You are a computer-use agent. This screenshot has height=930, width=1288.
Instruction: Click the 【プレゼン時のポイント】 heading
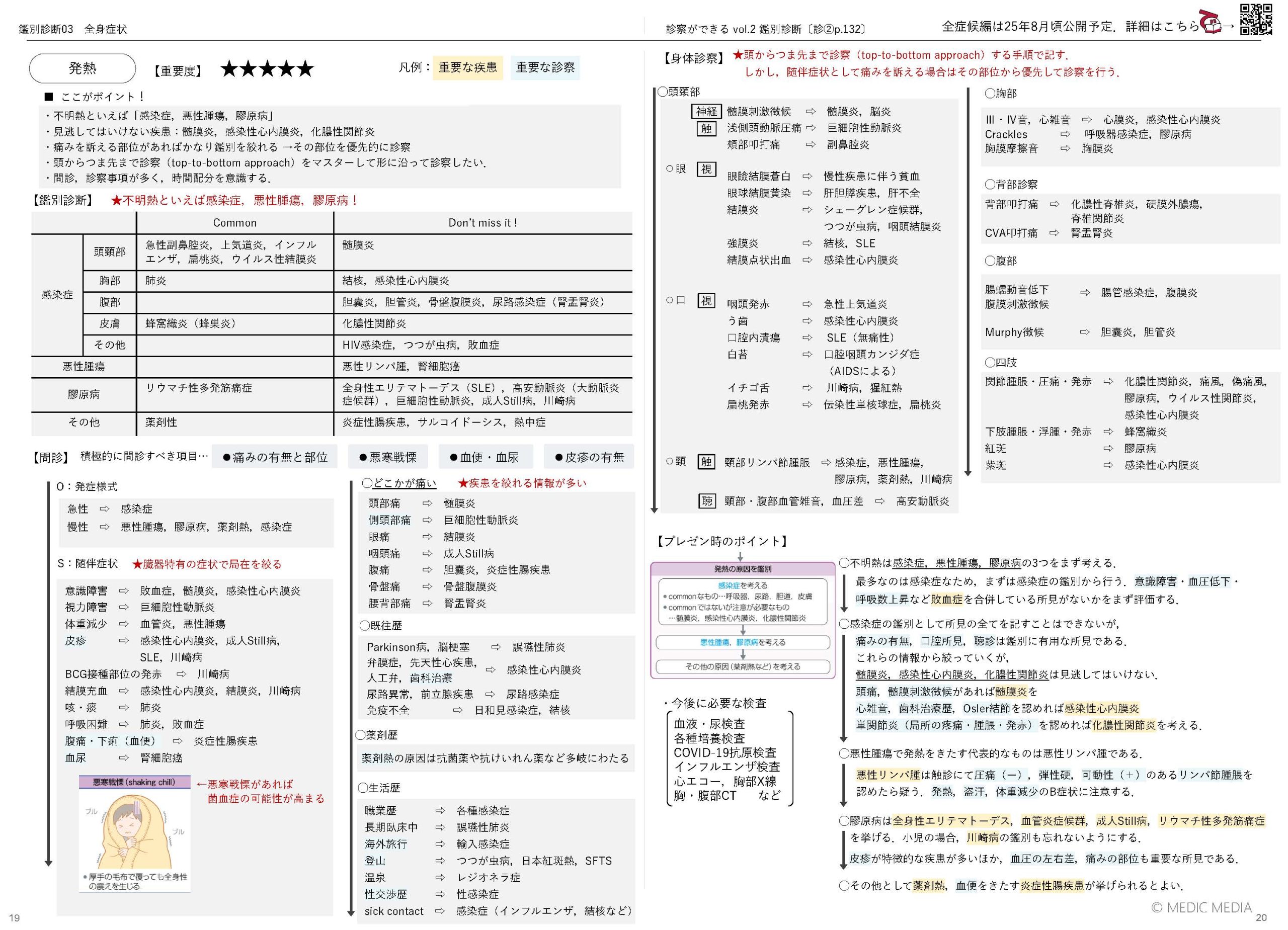pos(722,541)
